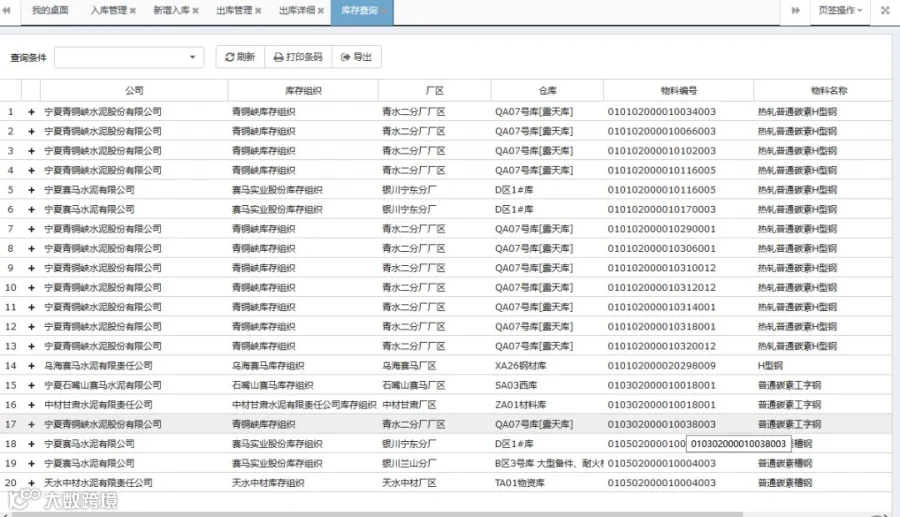Image resolution: width=900 pixels, height=517 pixels.
Task: Click the 打印条码 button
Action: (298, 57)
